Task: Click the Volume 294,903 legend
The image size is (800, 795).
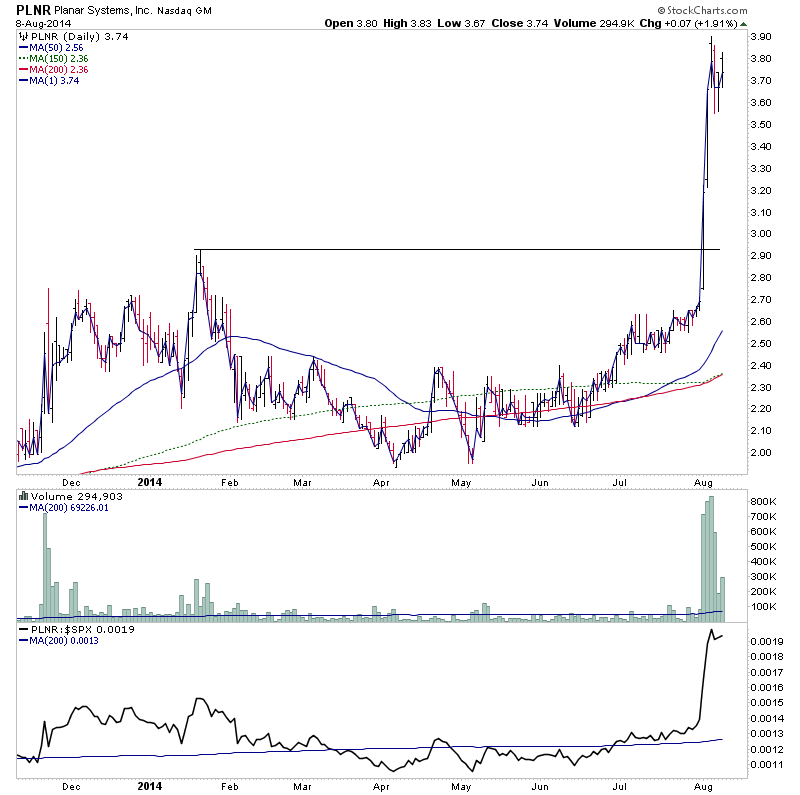Action: (77, 496)
